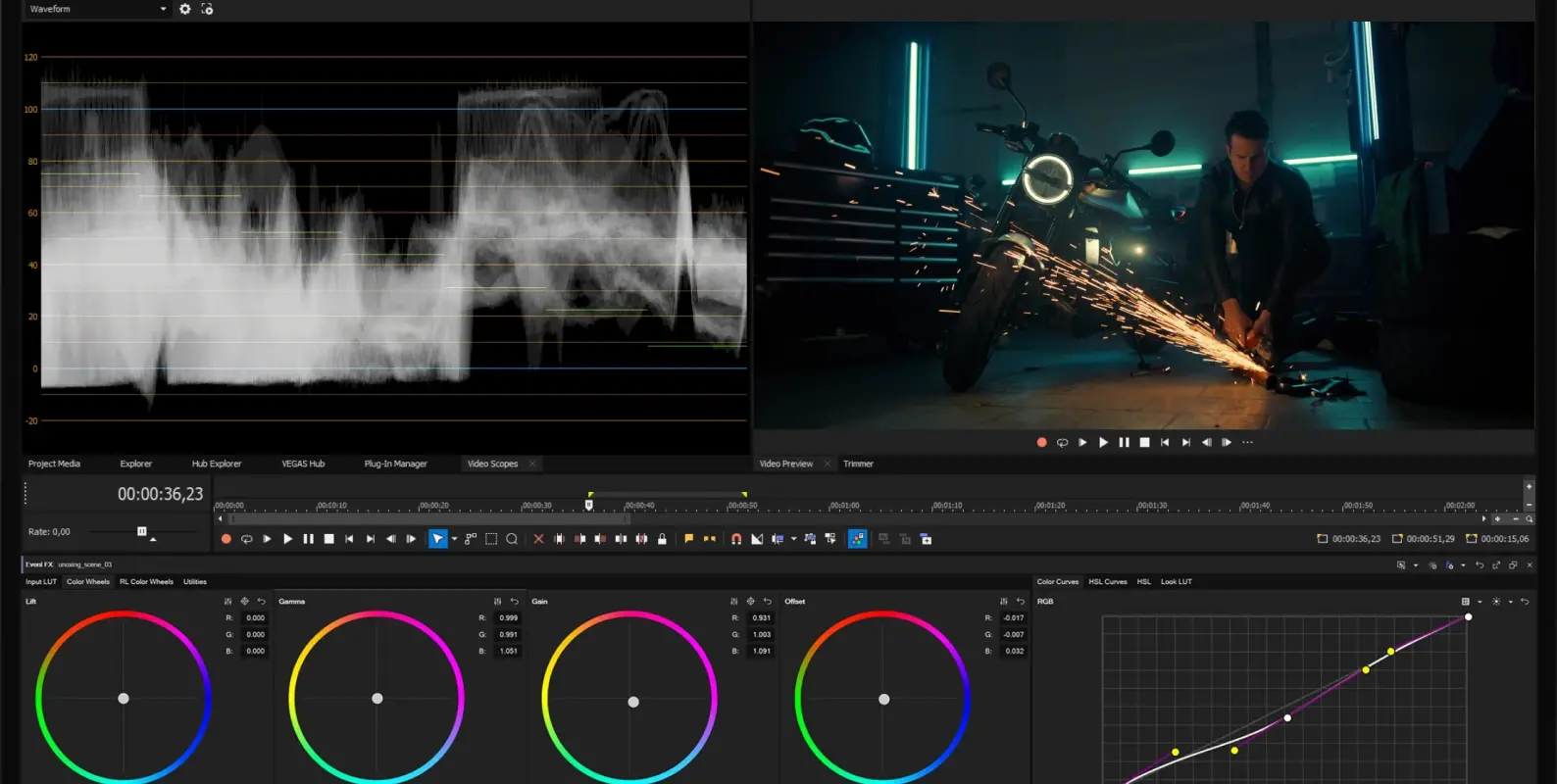The height and width of the screenshot is (784, 1557).
Task: Click the zoom in time plus button
Action: tap(1497, 518)
